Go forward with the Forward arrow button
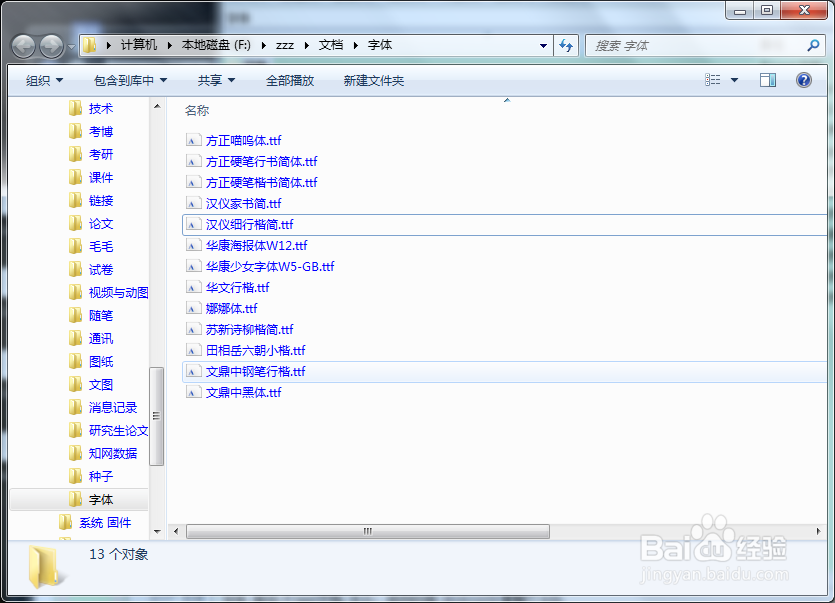The height and width of the screenshot is (603, 835). 52,46
